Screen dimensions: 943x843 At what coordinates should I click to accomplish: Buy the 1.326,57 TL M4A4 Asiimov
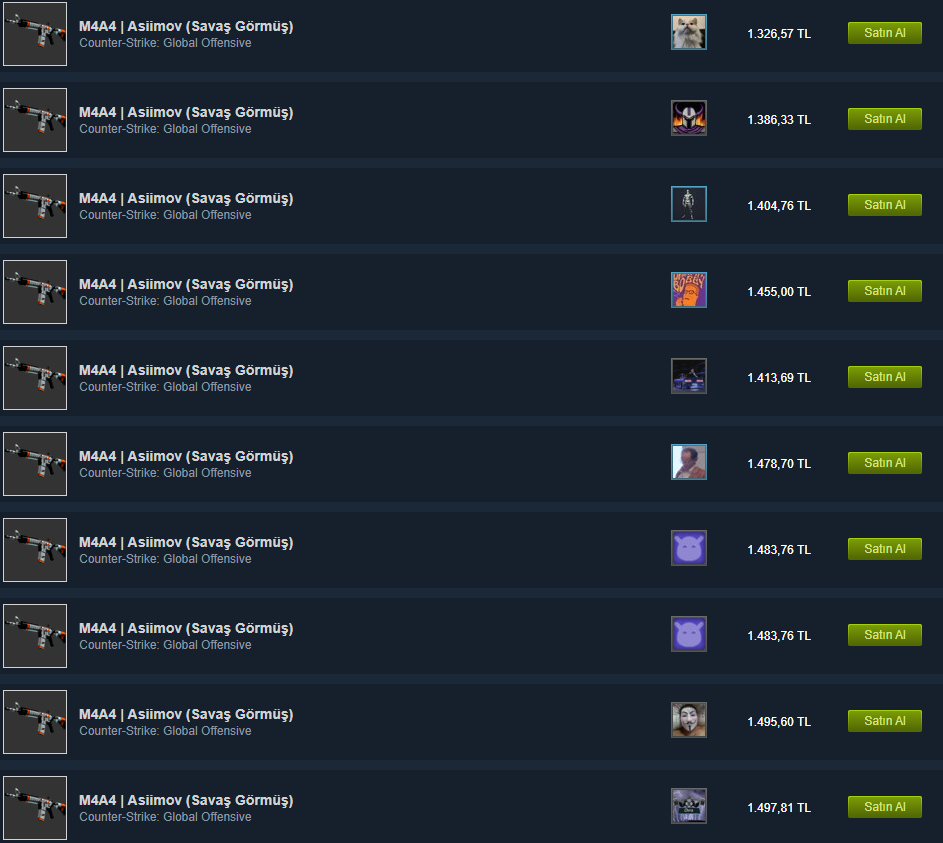click(x=885, y=33)
